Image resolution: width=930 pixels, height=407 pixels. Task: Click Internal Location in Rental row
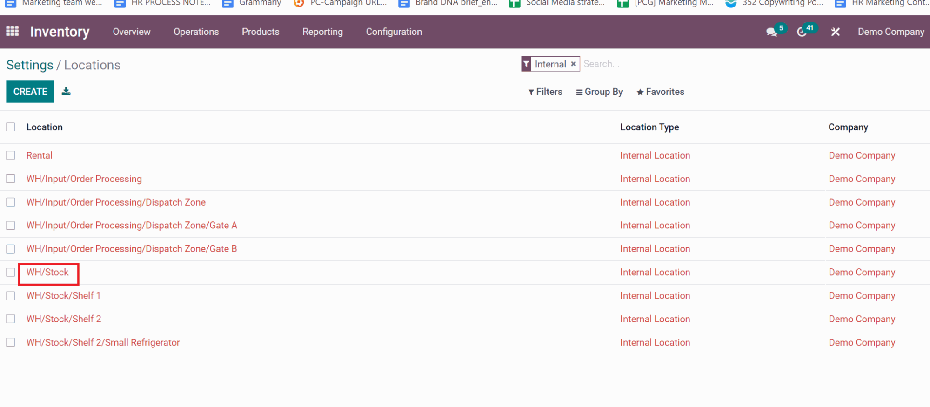point(655,155)
